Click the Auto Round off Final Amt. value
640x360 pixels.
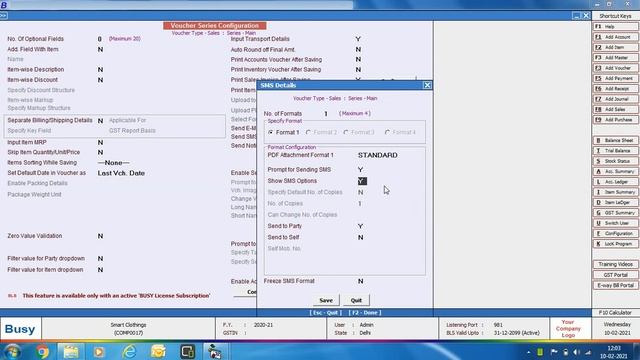click(358, 49)
